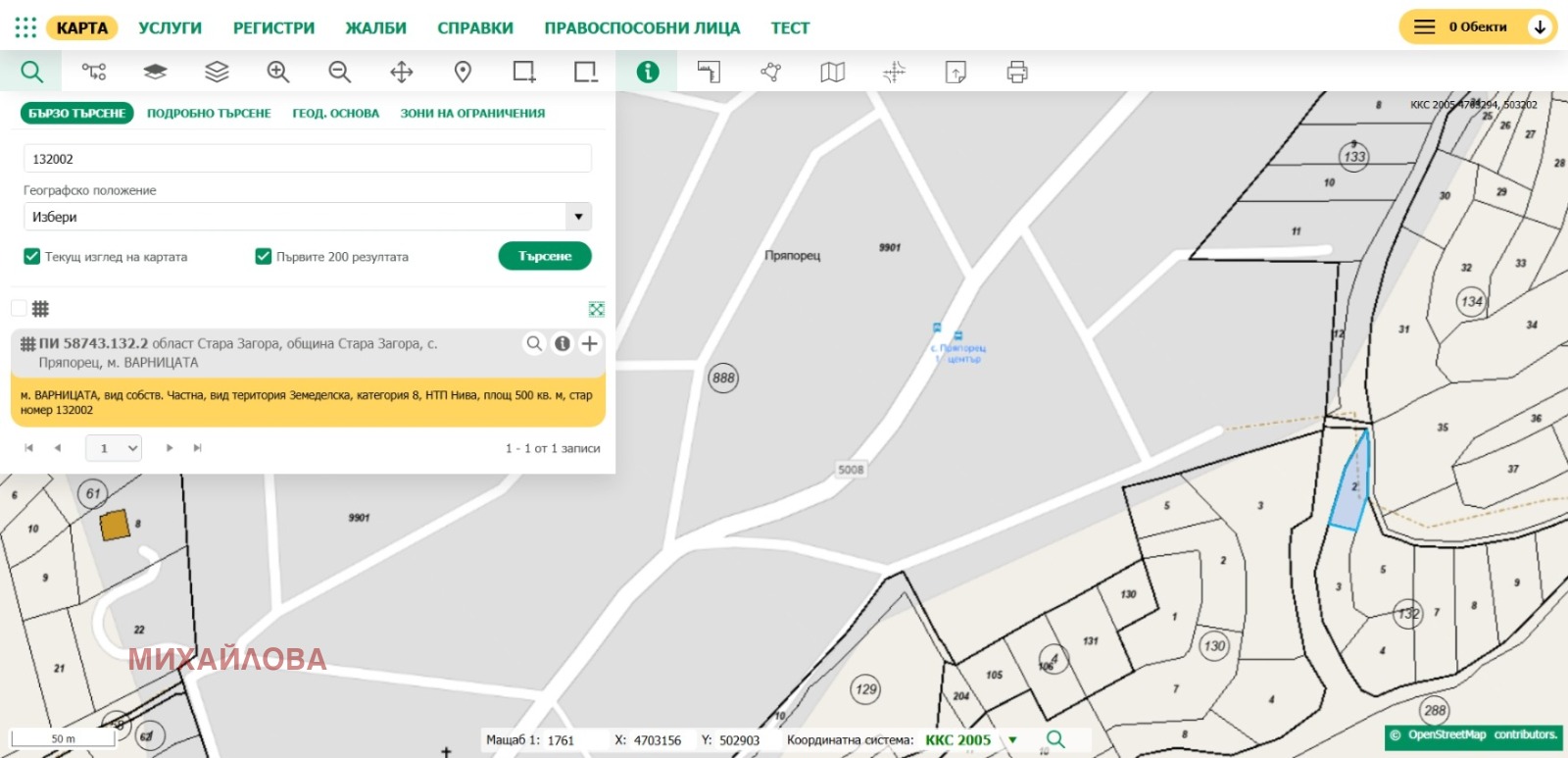The width and height of the screenshot is (1568, 758).
Task: Open the KKC 2005 coordinate system dropdown
Action: [1012, 740]
